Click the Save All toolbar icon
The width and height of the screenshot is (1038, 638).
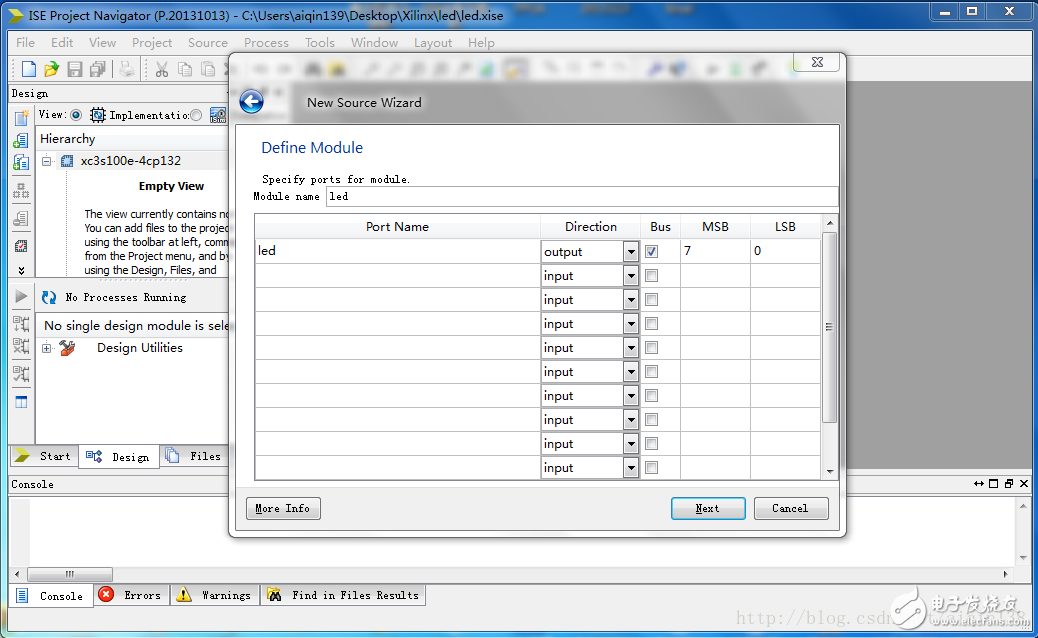(99, 69)
